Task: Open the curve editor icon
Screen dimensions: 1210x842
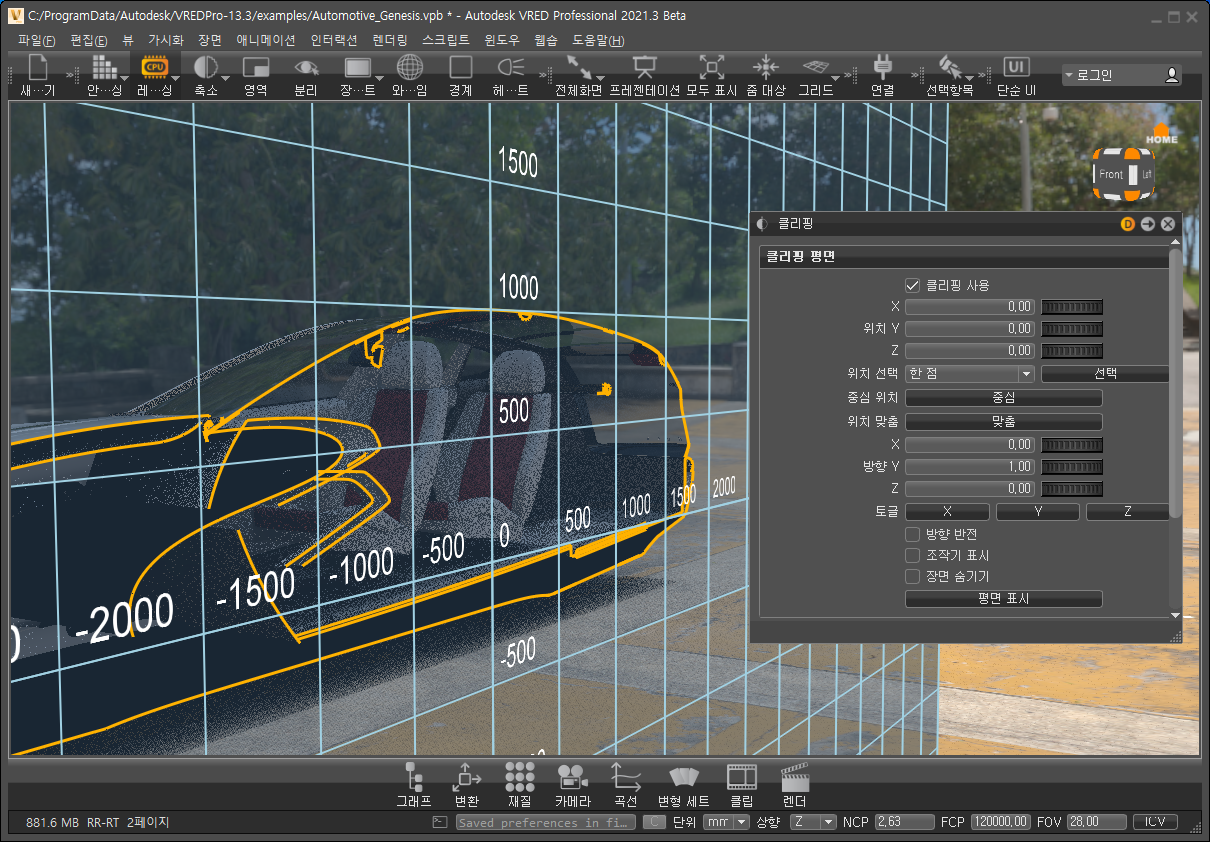Action: (x=625, y=777)
